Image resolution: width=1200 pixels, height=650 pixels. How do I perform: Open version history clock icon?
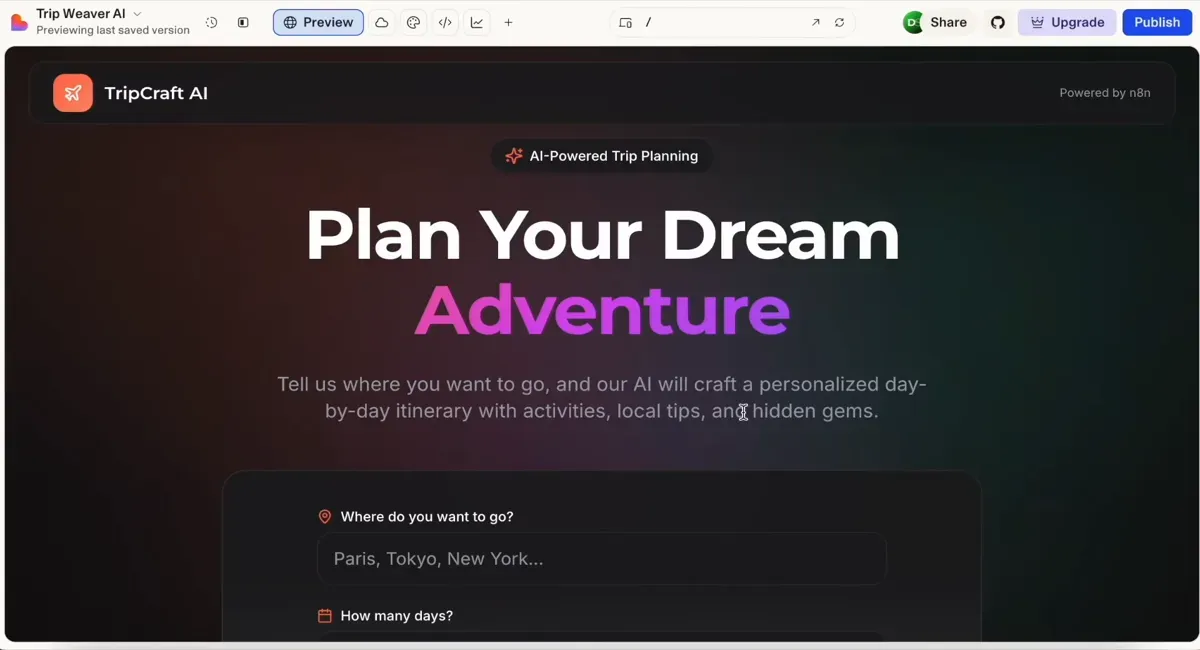tap(211, 22)
